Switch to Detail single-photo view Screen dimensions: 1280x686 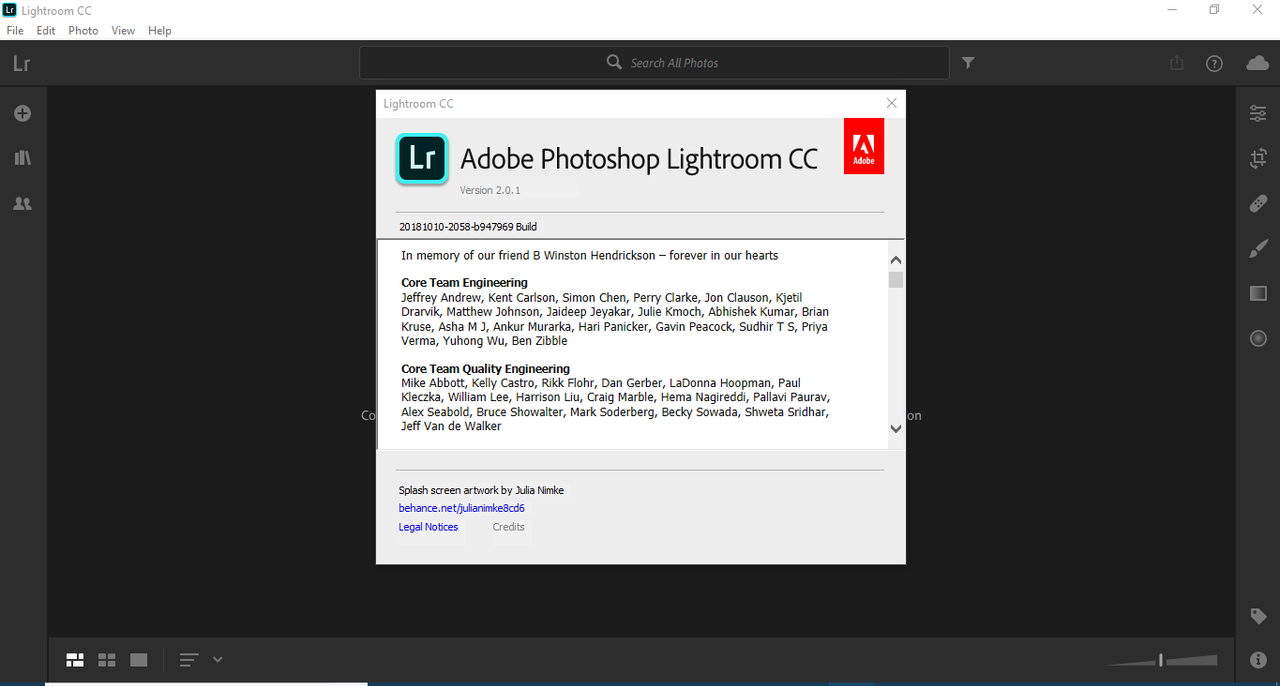[x=139, y=660]
